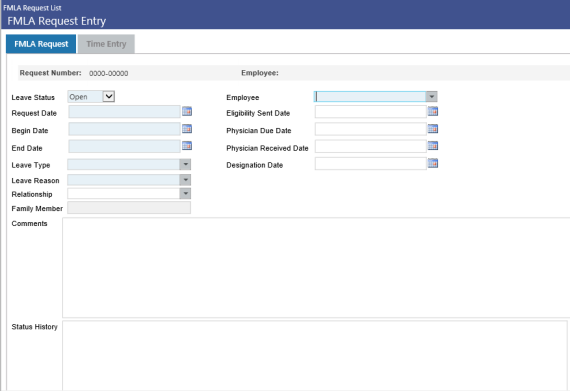Click inside the Comments text area

316,268
